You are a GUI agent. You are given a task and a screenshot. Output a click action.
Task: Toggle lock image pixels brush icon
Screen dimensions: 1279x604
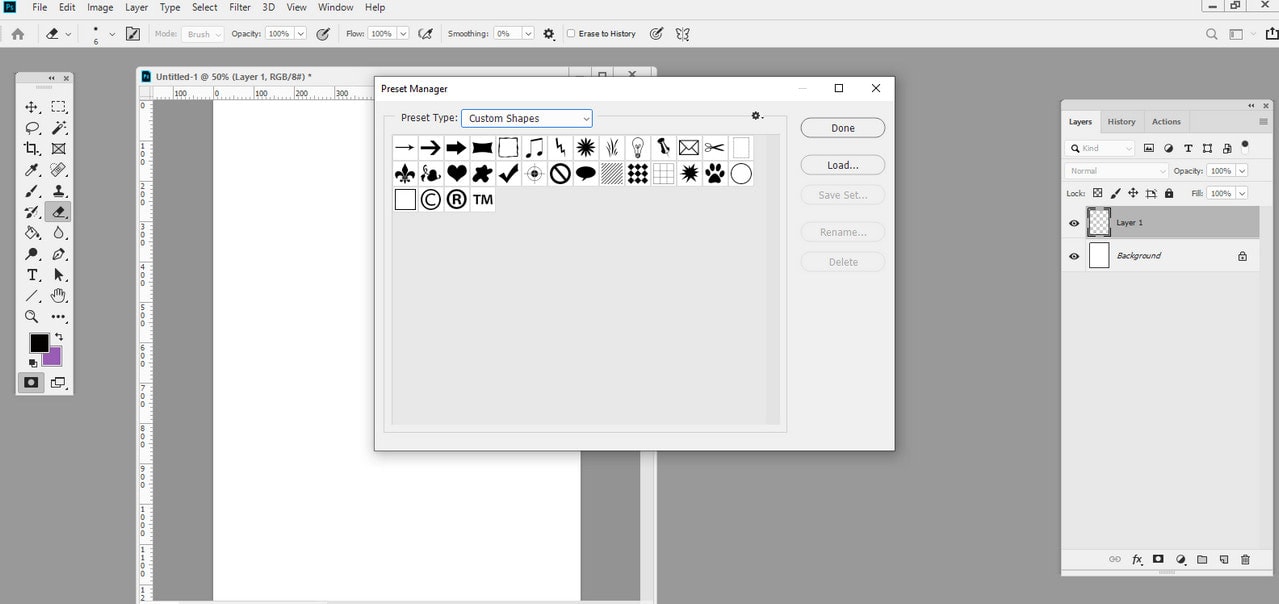click(x=1115, y=193)
